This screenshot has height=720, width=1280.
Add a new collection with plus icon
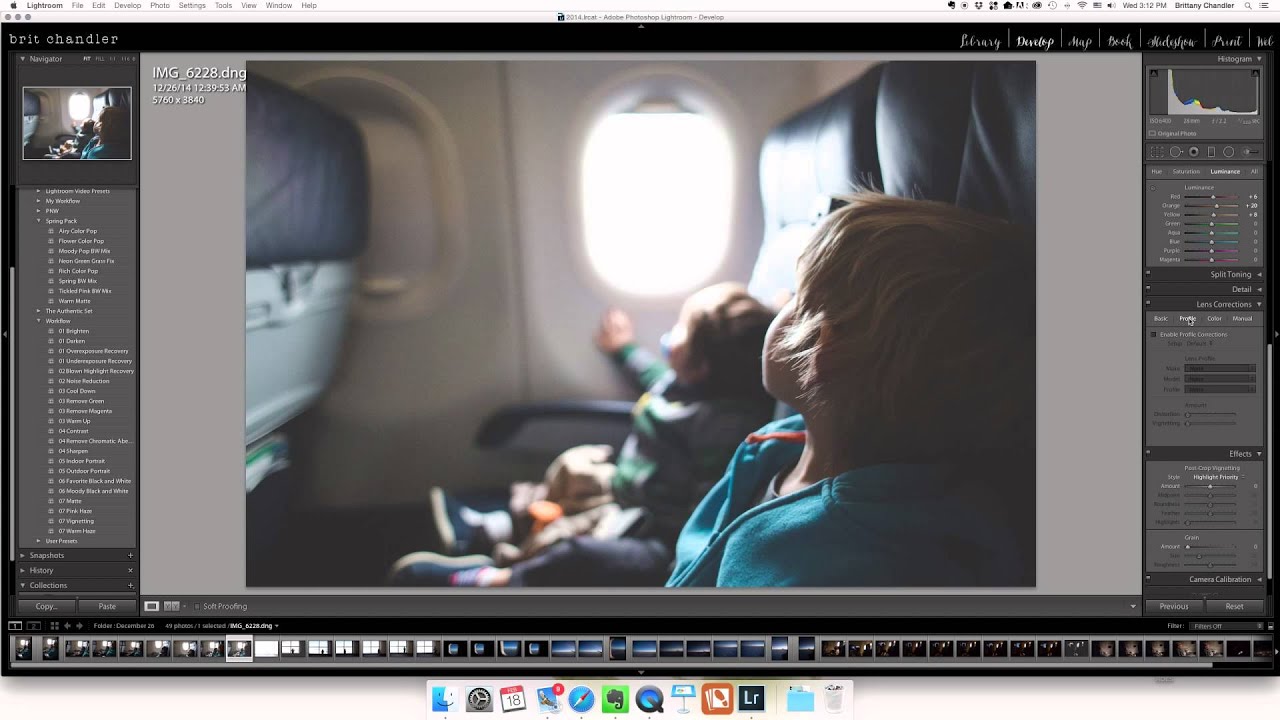130,585
